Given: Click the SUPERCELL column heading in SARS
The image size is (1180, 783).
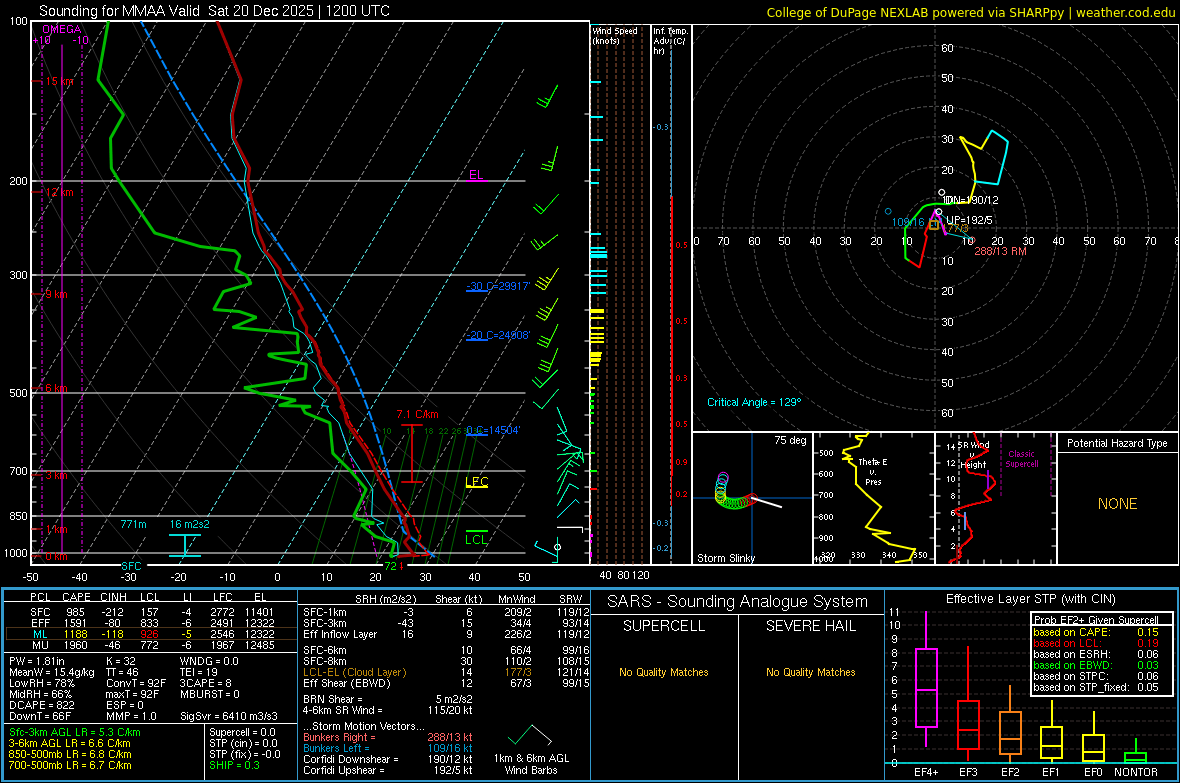Looking at the screenshot, I should click(664, 626).
